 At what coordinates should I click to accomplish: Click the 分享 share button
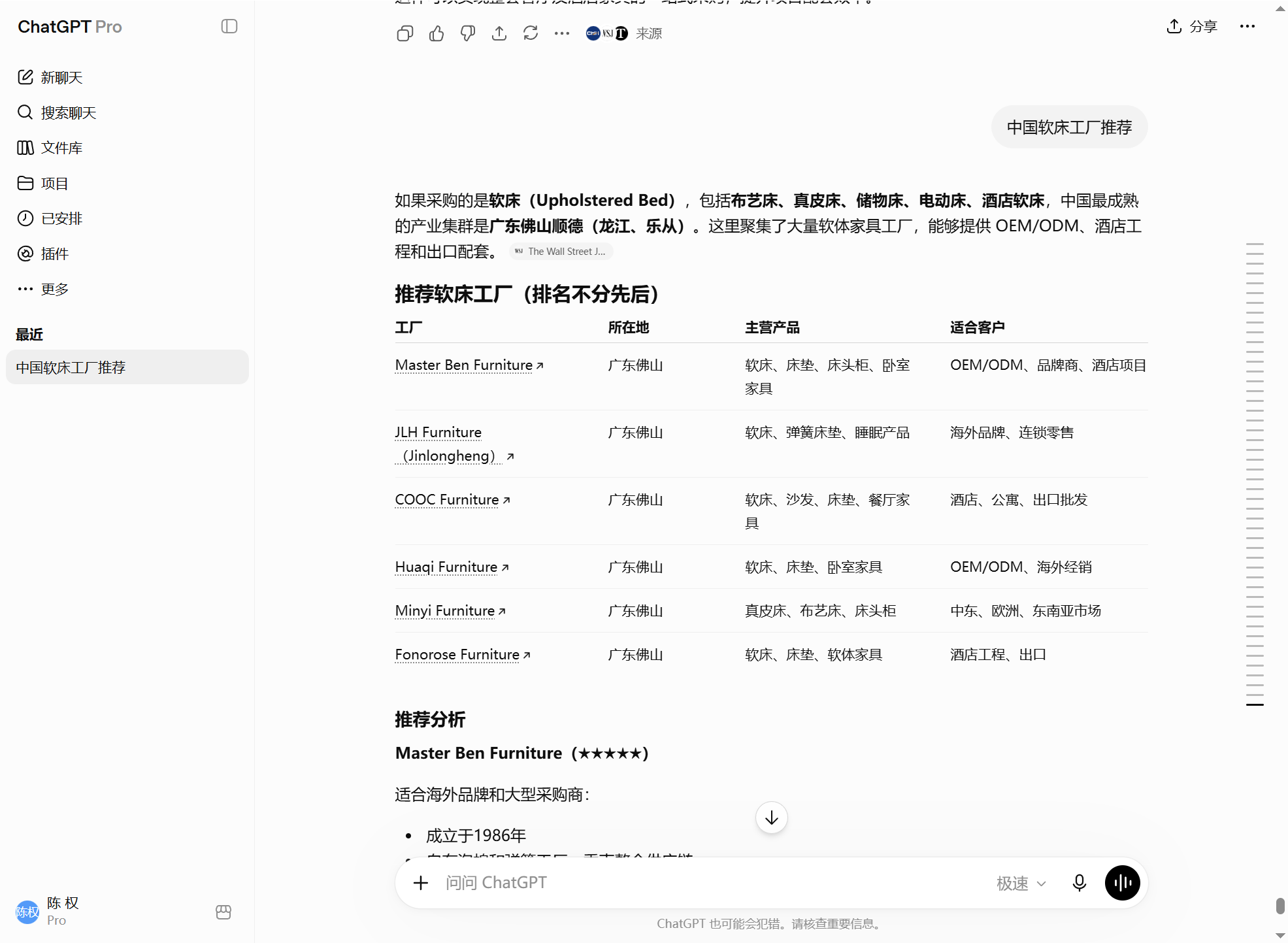click(1192, 26)
